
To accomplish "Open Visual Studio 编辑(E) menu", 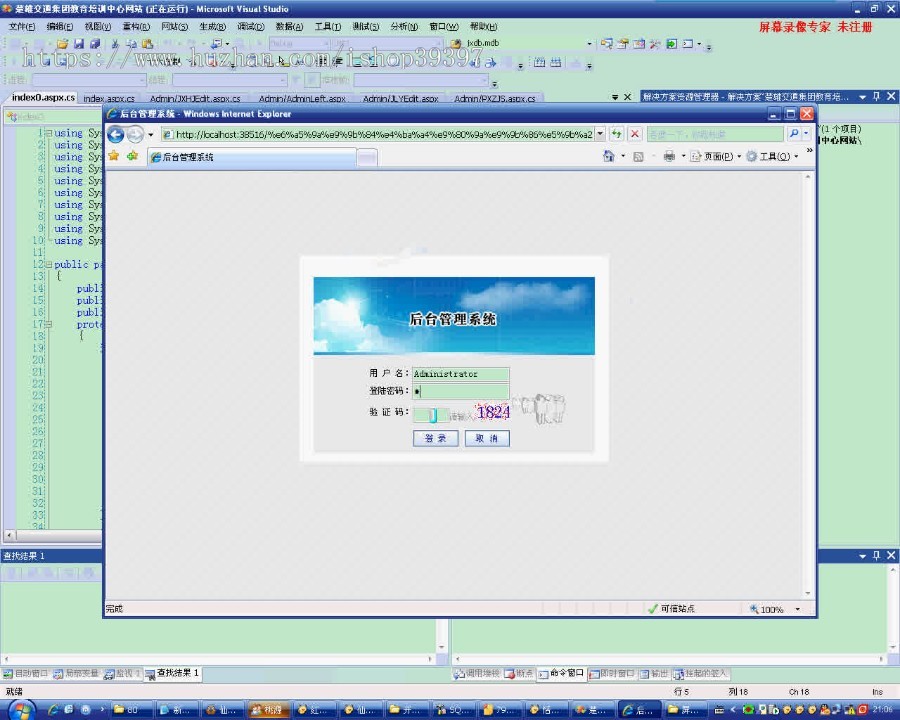I will [60, 26].
